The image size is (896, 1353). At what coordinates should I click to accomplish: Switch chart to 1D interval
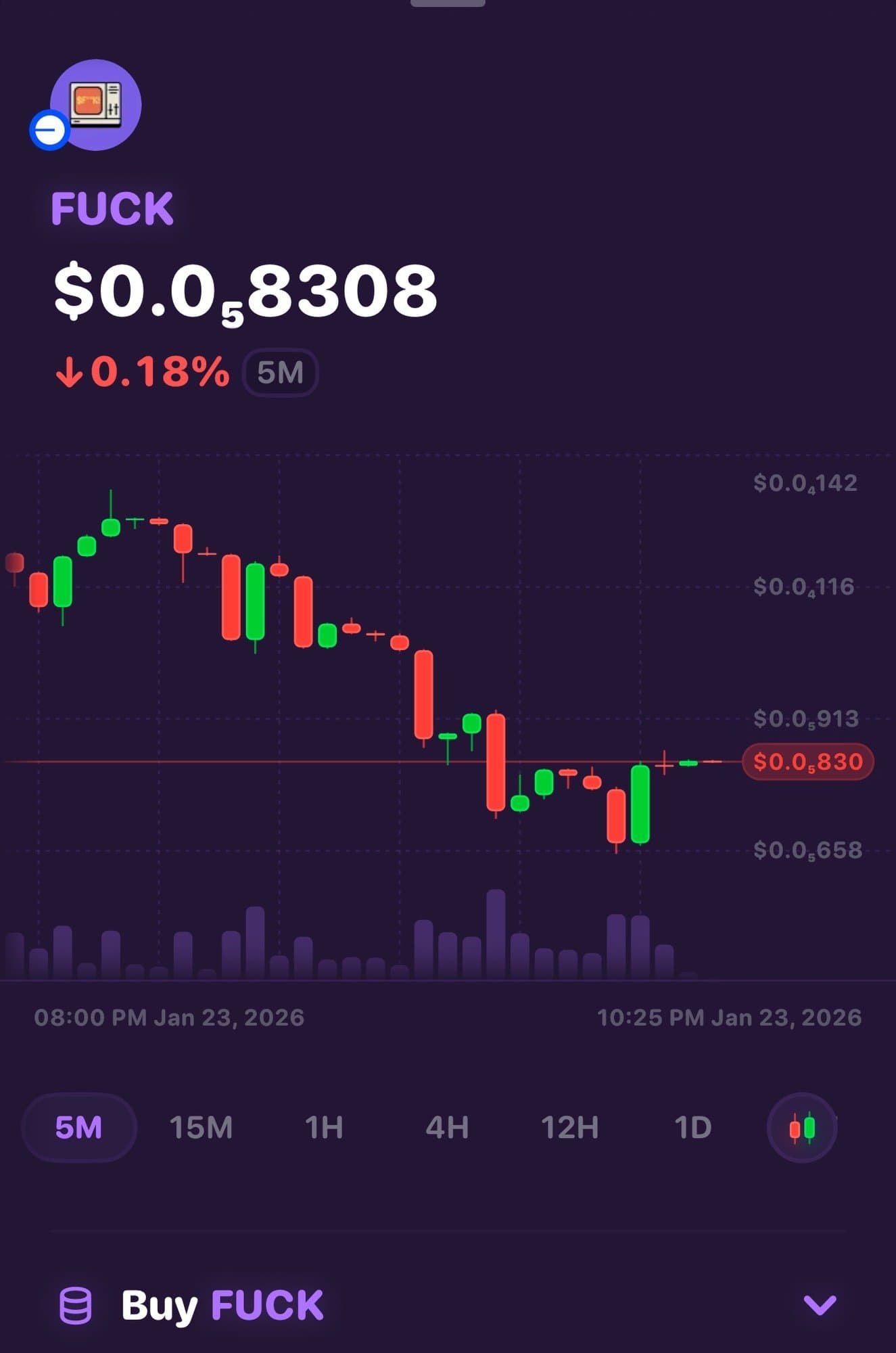click(x=692, y=1128)
